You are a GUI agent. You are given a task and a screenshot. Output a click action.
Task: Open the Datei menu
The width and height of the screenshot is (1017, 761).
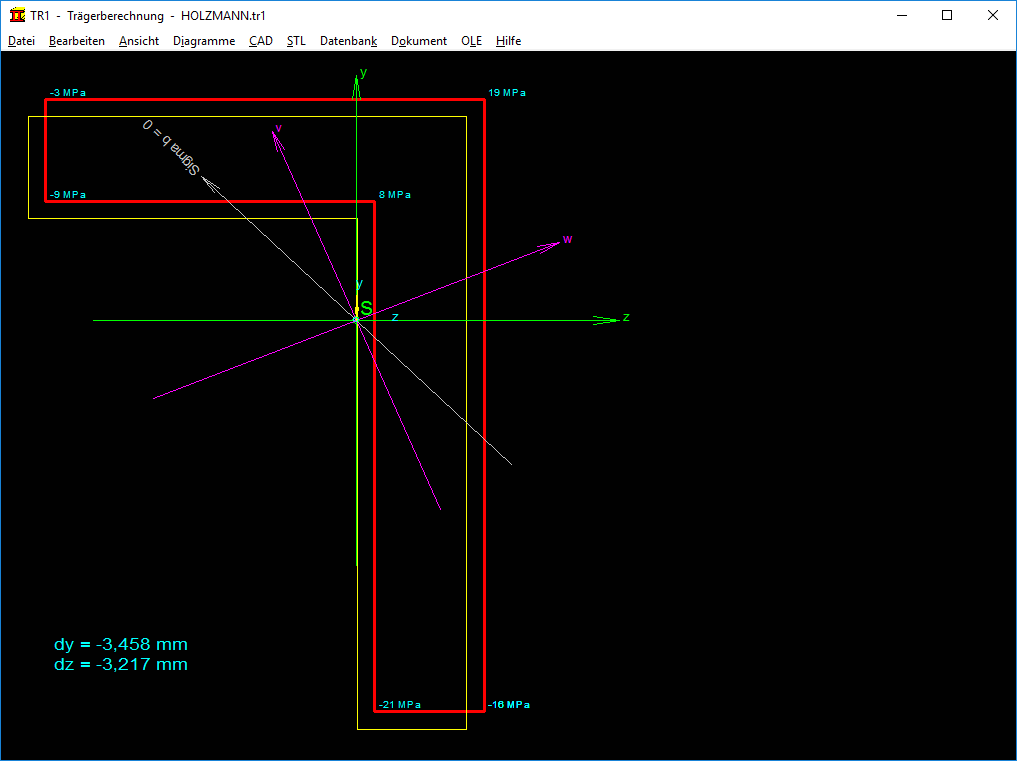coord(21,41)
